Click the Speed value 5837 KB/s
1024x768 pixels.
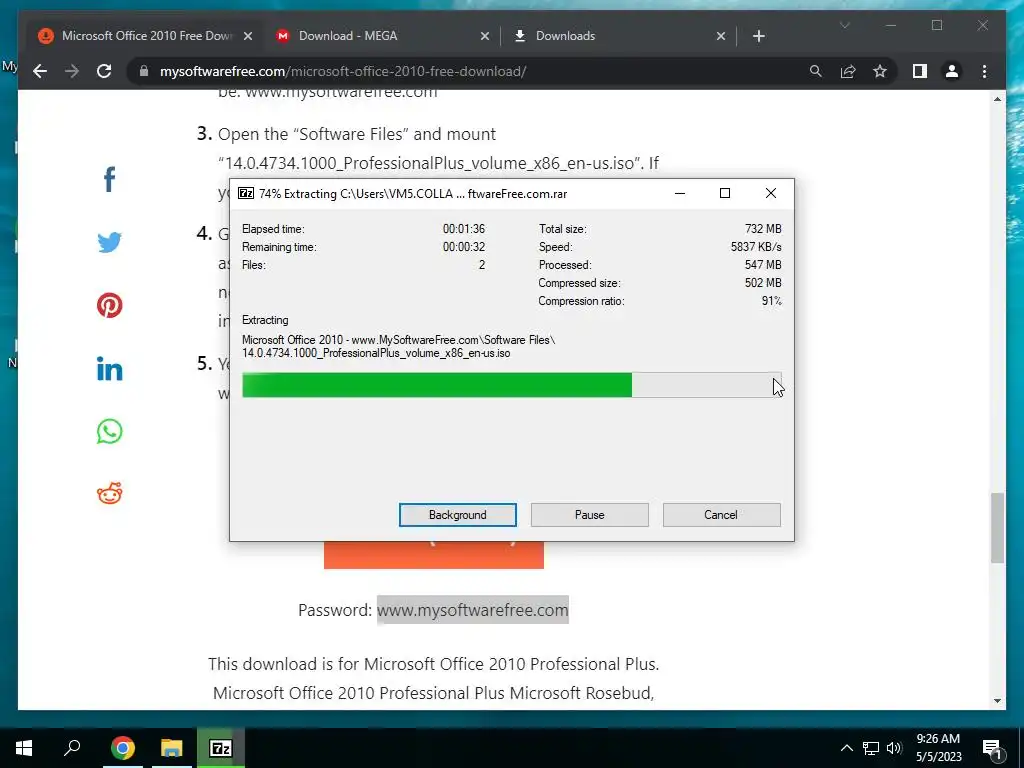click(756, 247)
